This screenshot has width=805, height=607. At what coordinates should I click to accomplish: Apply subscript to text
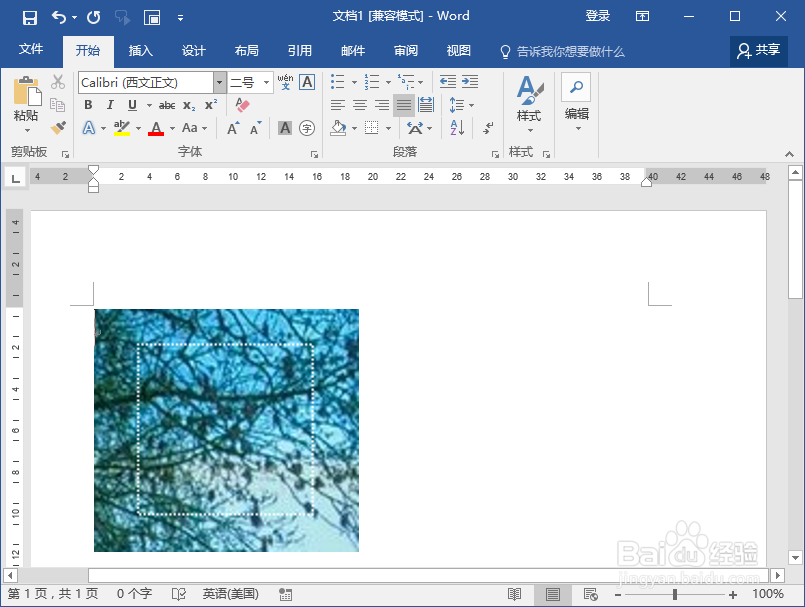[x=189, y=104]
